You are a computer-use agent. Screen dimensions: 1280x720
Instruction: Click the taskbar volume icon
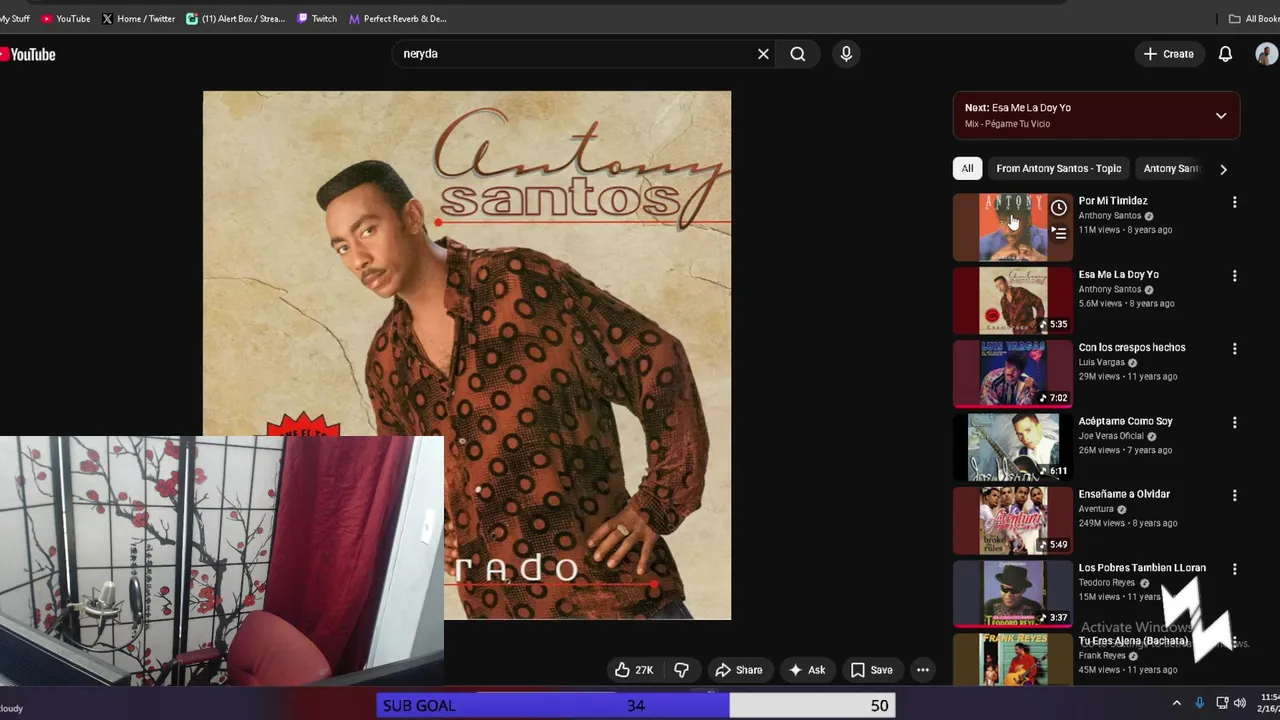point(1240,703)
